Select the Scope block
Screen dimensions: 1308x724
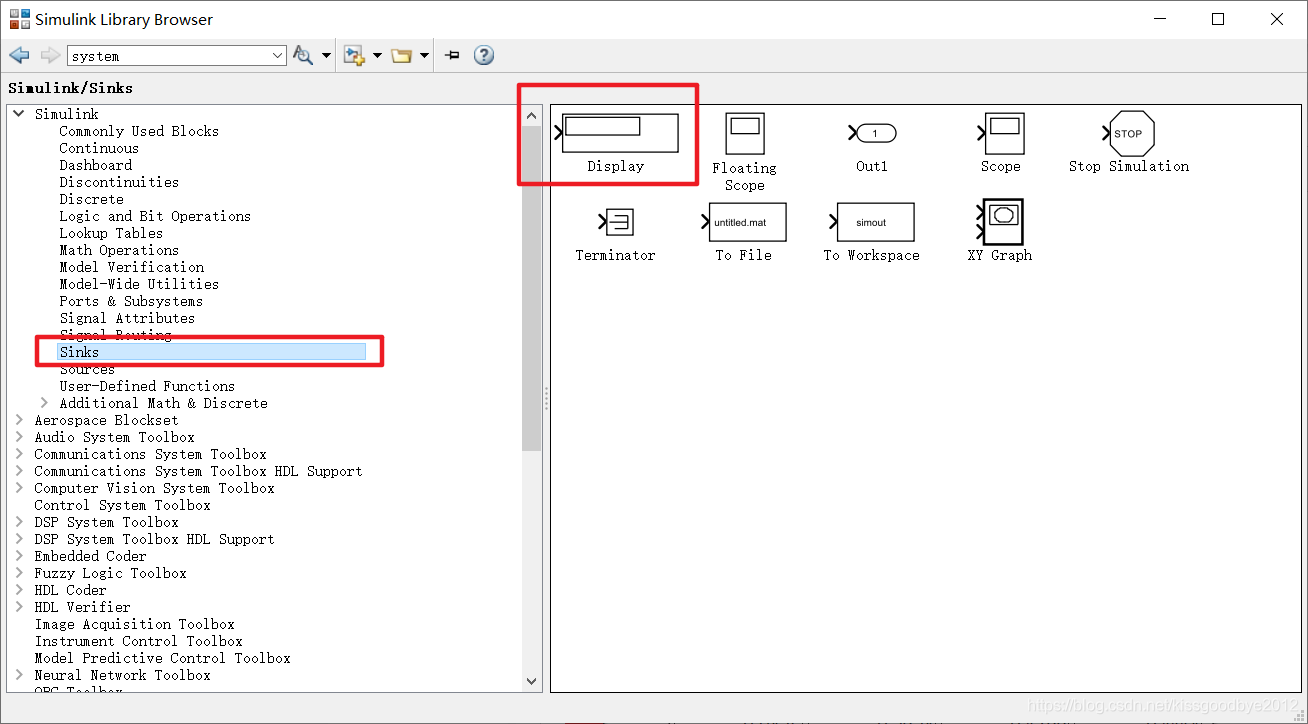(1000, 143)
